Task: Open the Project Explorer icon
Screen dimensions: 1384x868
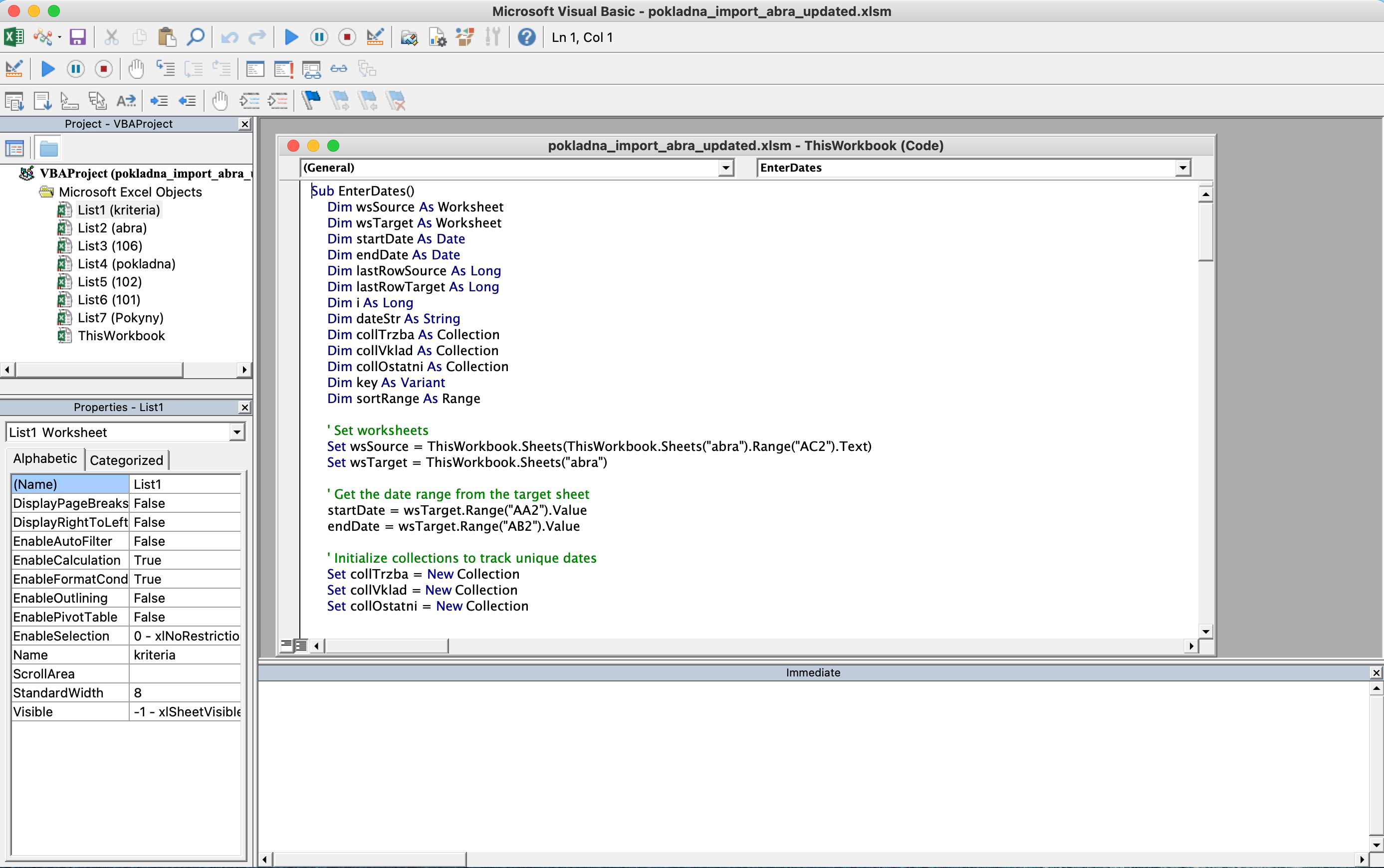Action: (x=409, y=37)
